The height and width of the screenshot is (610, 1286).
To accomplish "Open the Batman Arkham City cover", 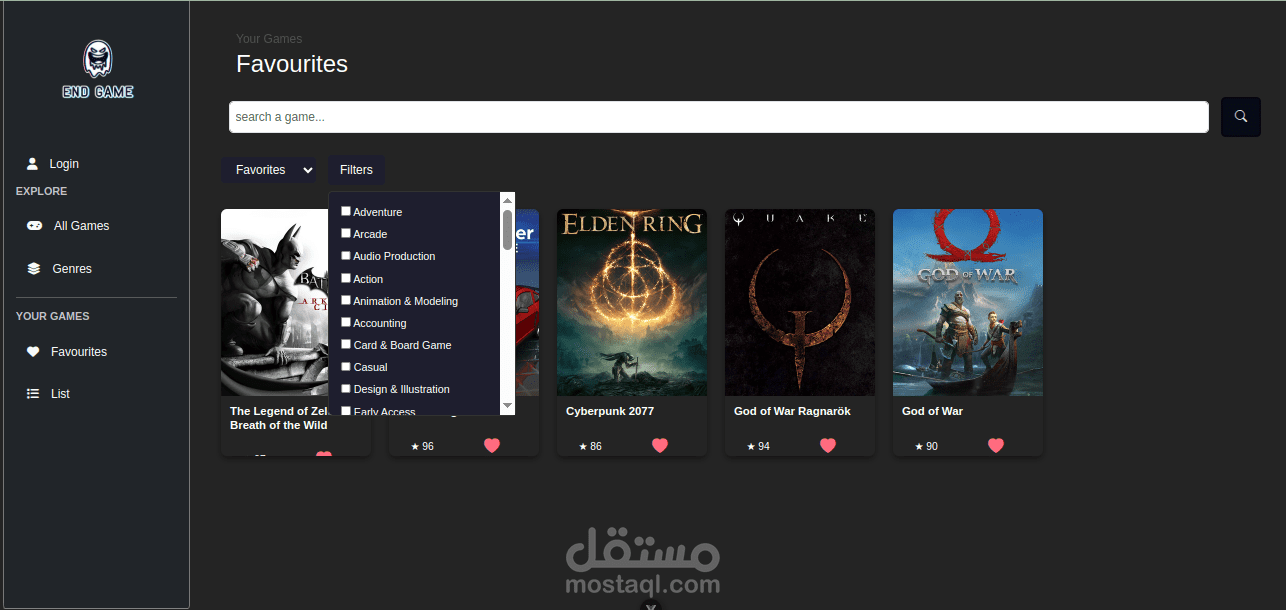I will (x=274, y=302).
